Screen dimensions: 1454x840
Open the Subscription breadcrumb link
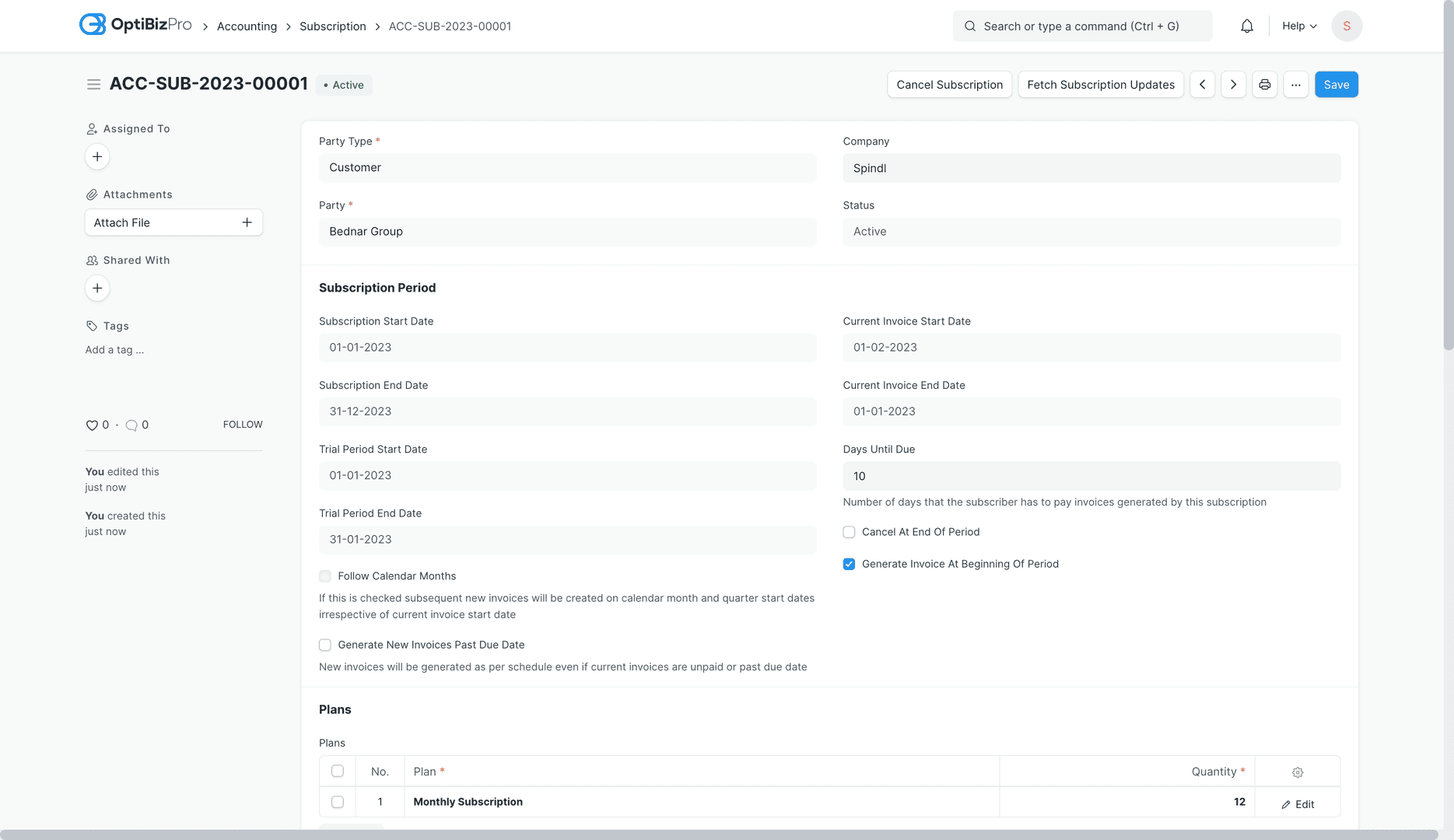pos(333,26)
